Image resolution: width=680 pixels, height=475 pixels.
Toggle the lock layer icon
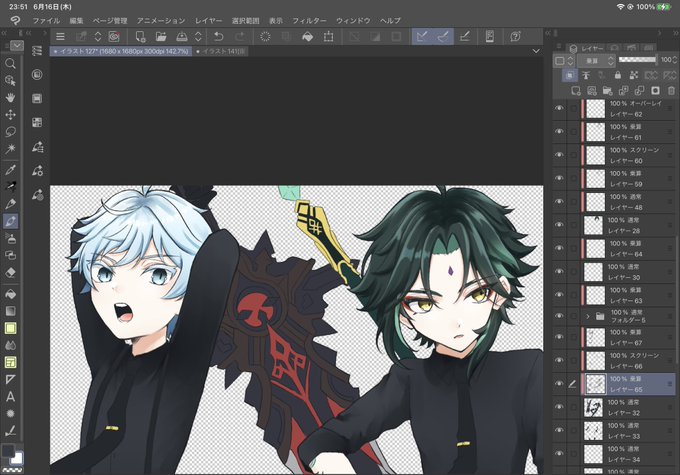coord(618,75)
